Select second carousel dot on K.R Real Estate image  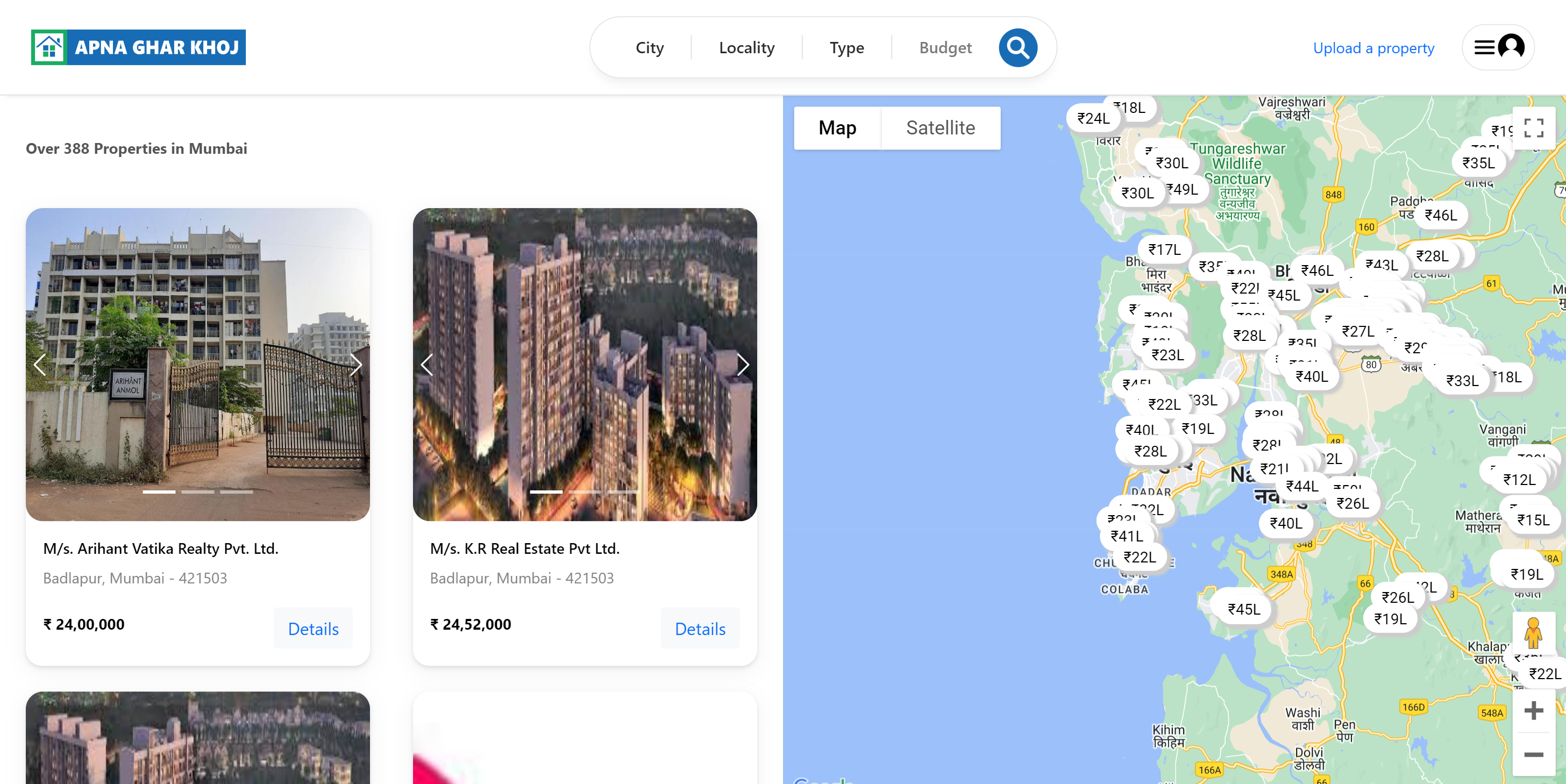click(585, 491)
